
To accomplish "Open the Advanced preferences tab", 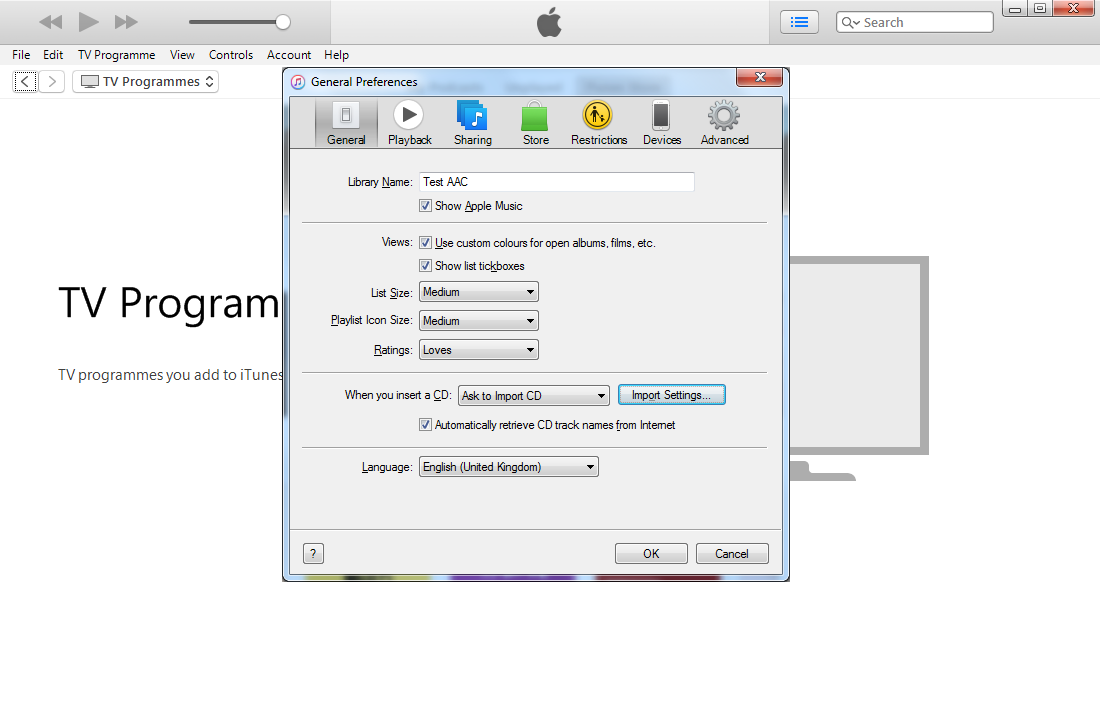I will 724,123.
